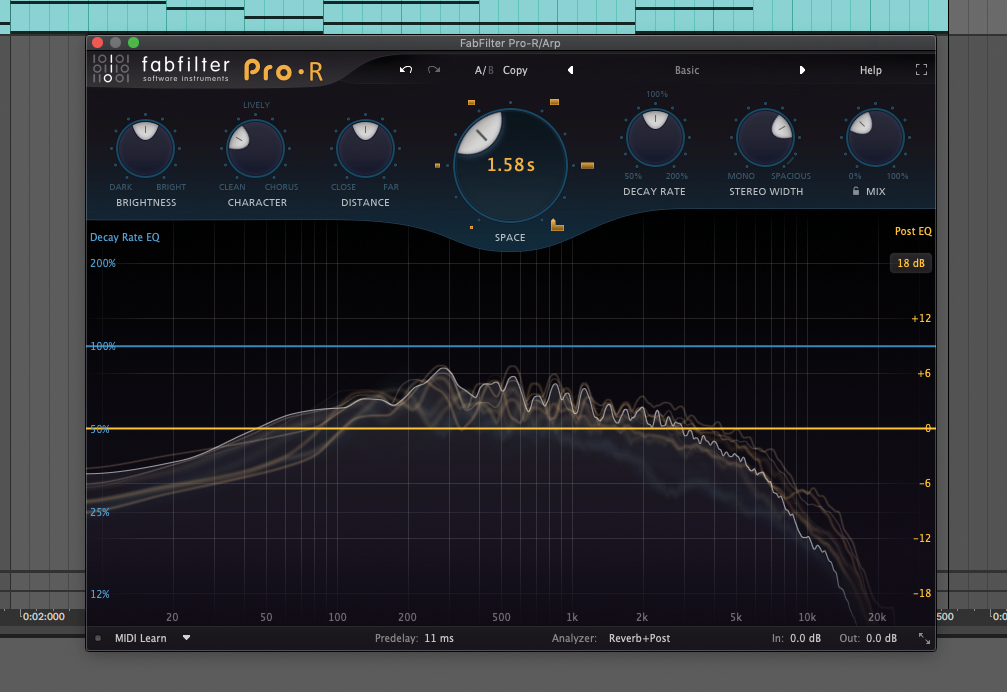Adjust the DECAY RATE knob
The height and width of the screenshot is (692, 1007).
point(655,138)
